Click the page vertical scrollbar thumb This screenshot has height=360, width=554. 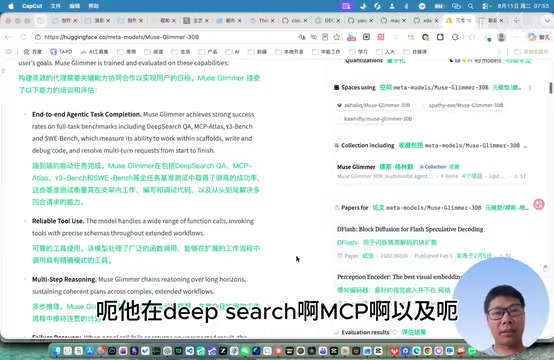point(550,88)
